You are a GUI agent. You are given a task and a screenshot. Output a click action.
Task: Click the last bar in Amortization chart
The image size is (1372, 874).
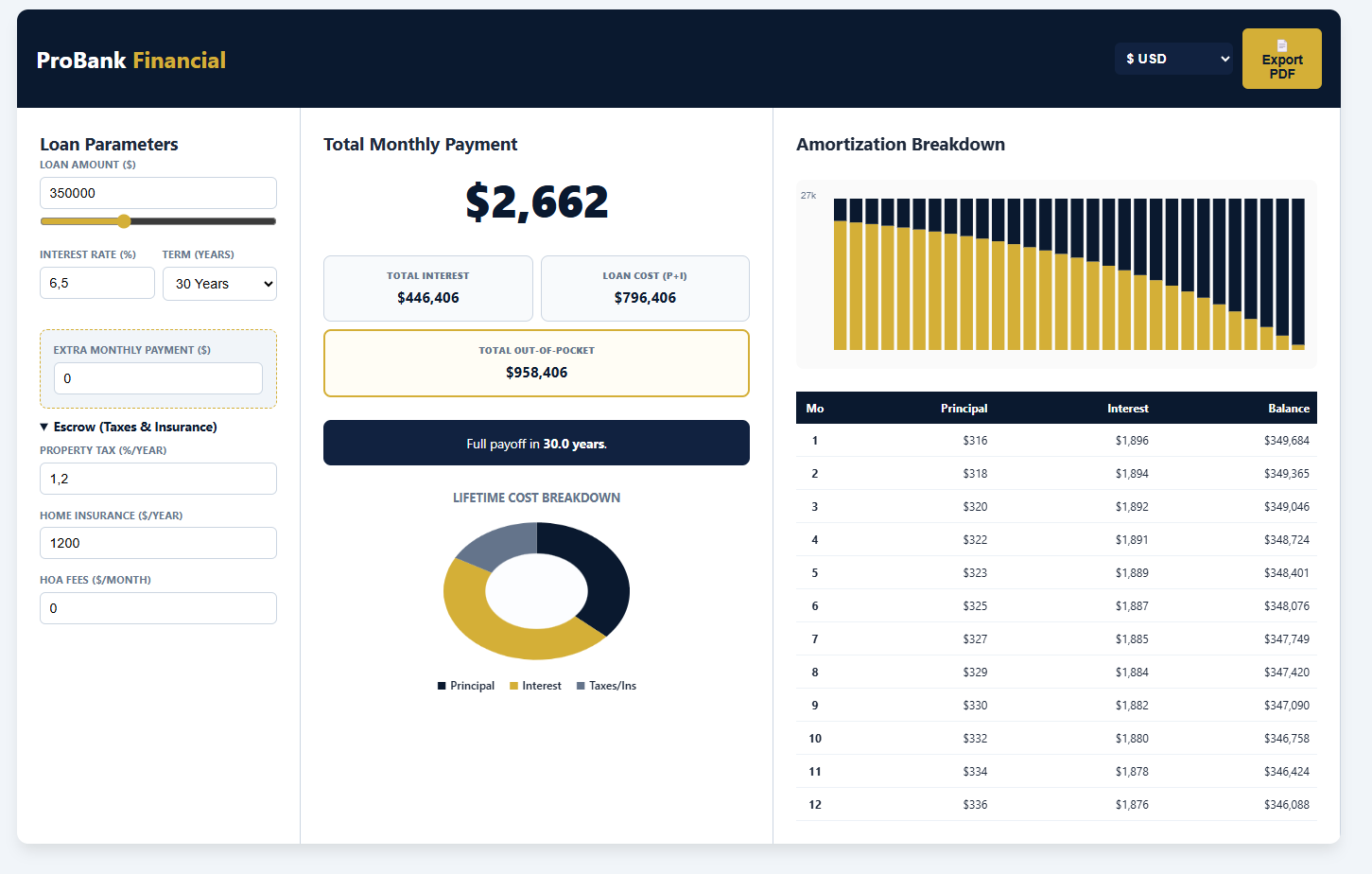tap(1298, 274)
